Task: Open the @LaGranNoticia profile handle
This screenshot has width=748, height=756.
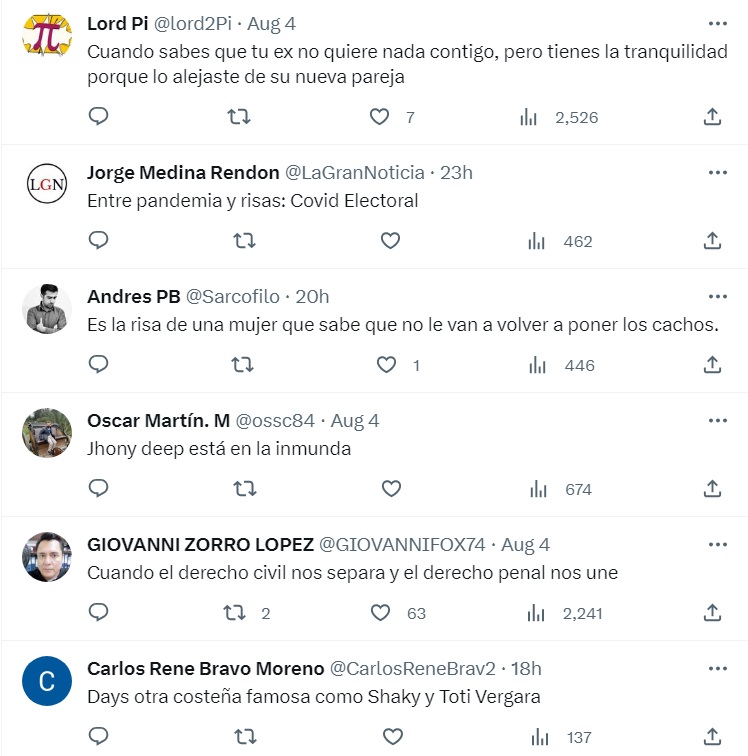Action: (355, 173)
